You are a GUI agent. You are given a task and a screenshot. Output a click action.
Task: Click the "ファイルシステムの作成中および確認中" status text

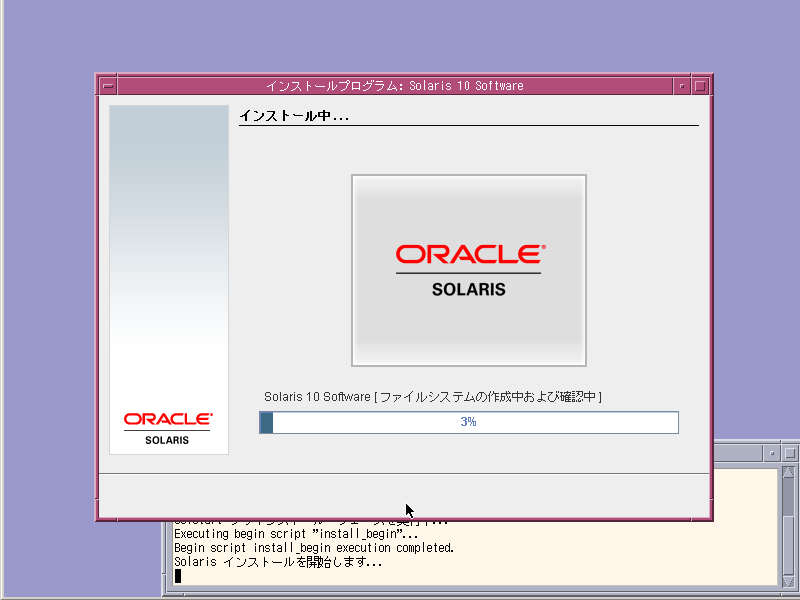(488, 396)
